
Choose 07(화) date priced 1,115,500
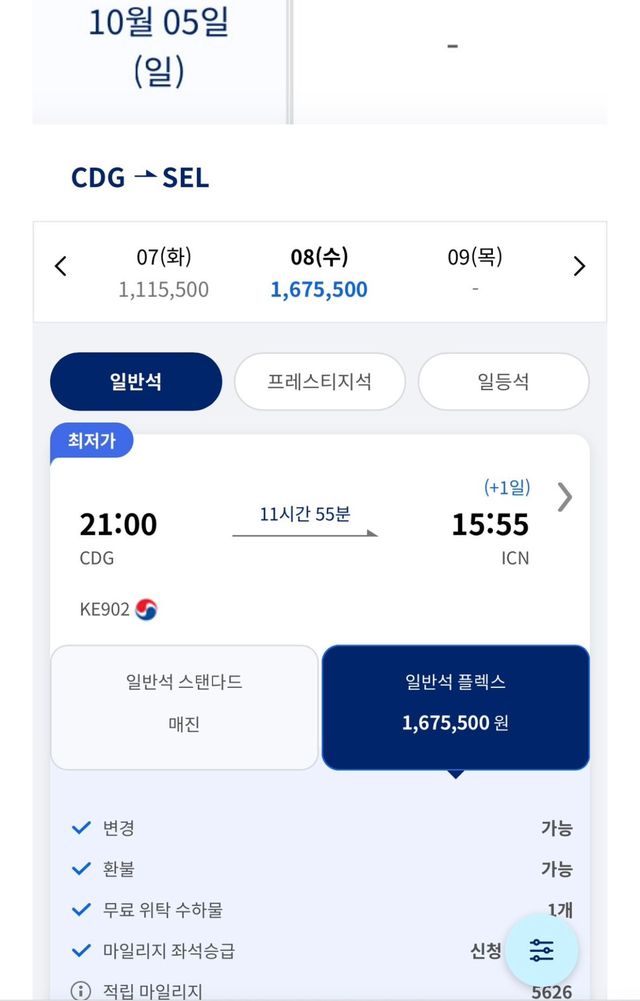(x=164, y=273)
